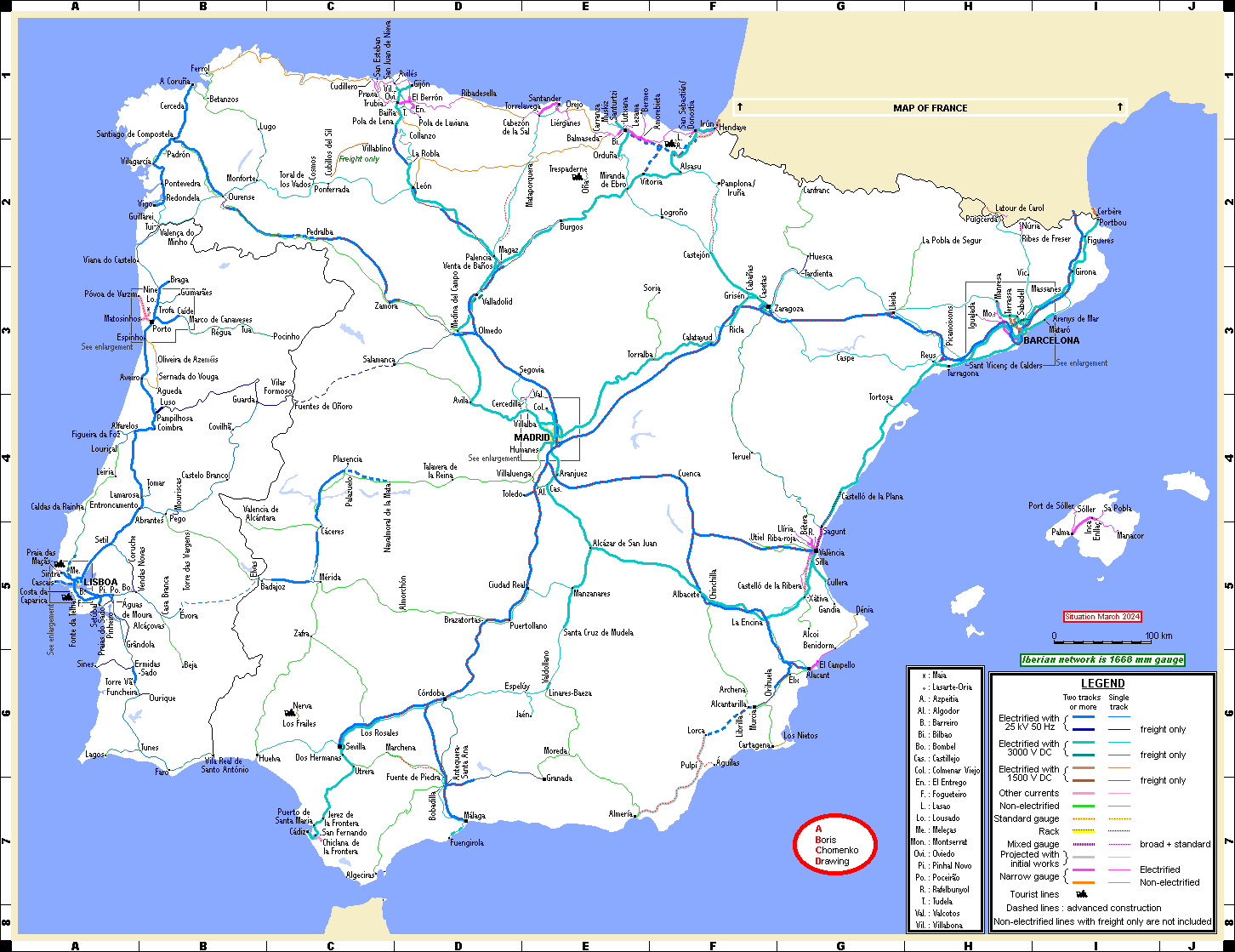Click the tourist train icon at Praia das Maçãs
The height and width of the screenshot is (952, 1235).
[60, 563]
